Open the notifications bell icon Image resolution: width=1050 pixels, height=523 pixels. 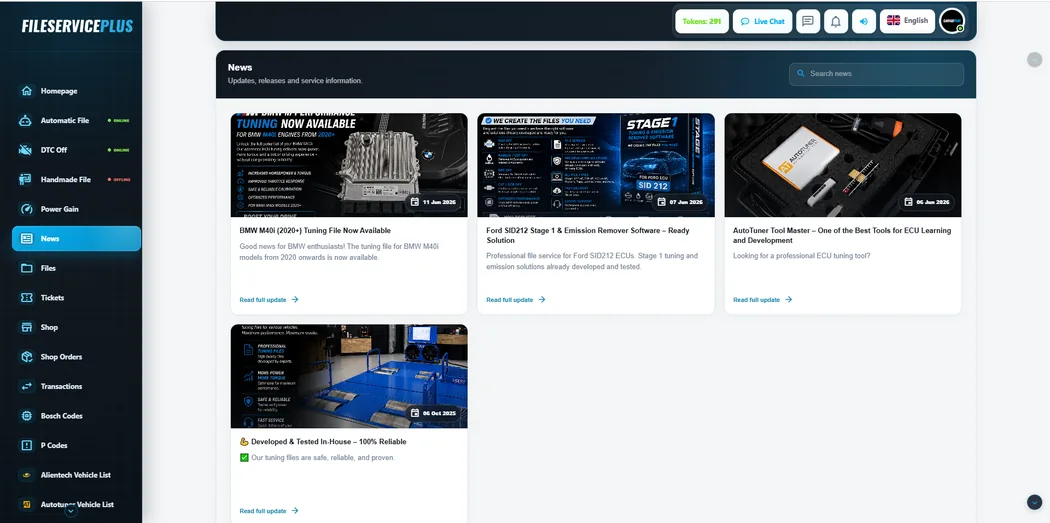836,21
